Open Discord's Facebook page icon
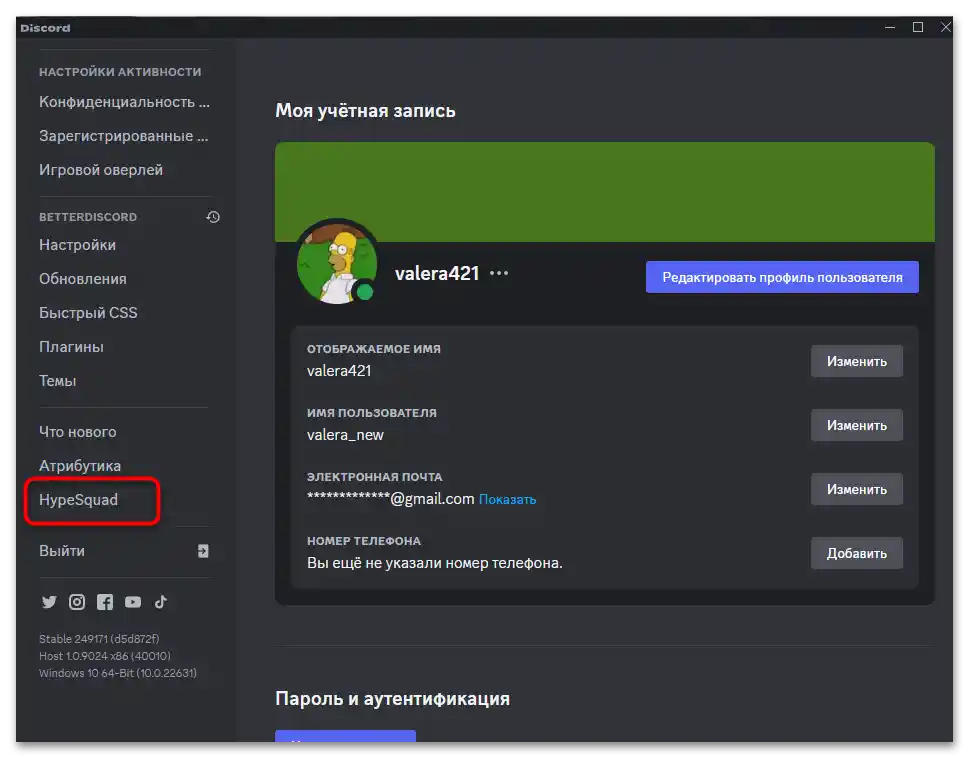Image resolution: width=969 pixels, height=758 pixels. (105, 602)
